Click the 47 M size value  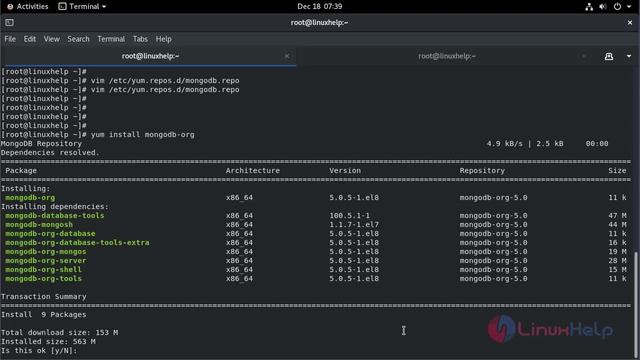[617, 216]
